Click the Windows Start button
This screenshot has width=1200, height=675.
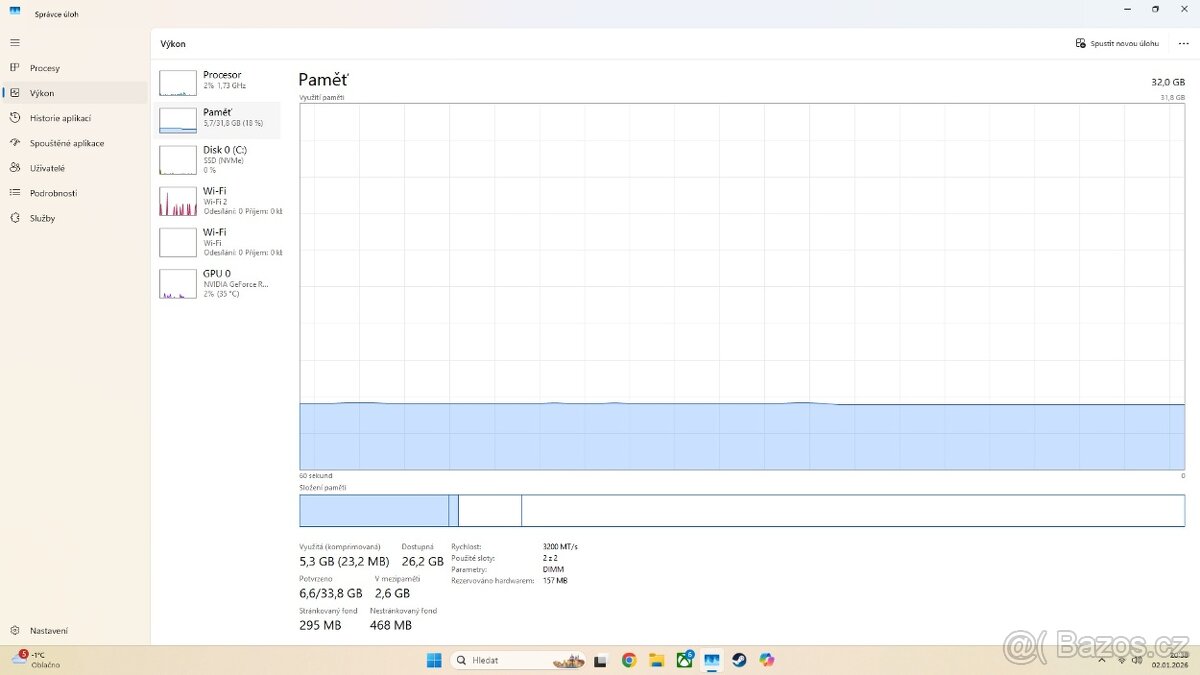point(434,660)
